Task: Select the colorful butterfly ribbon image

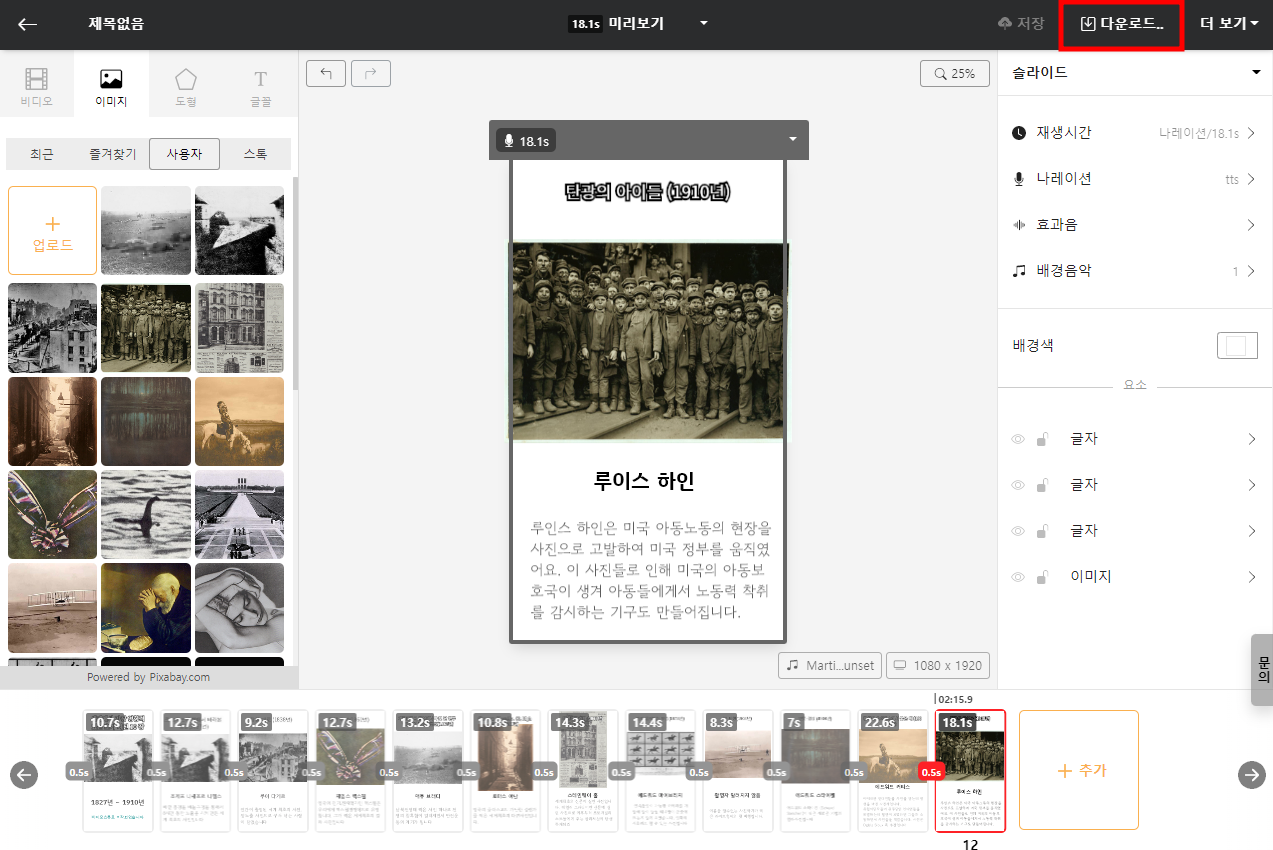Action: click(52, 515)
